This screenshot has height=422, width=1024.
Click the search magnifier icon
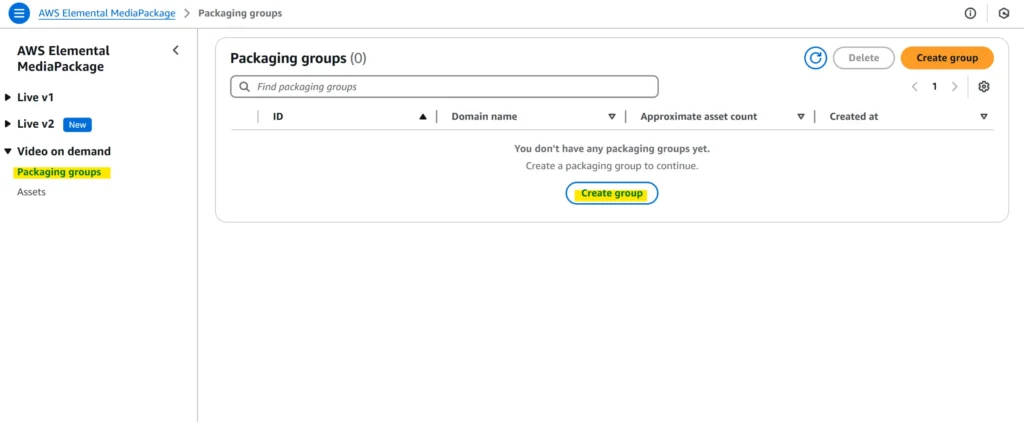pyautogui.click(x=245, y=87)
